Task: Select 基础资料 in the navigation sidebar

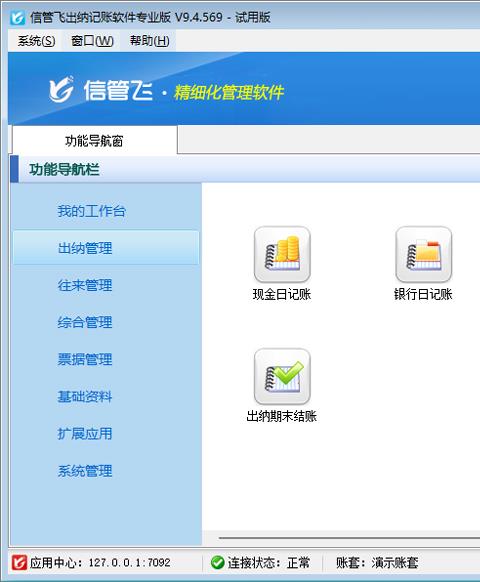Action: point(85,397)
